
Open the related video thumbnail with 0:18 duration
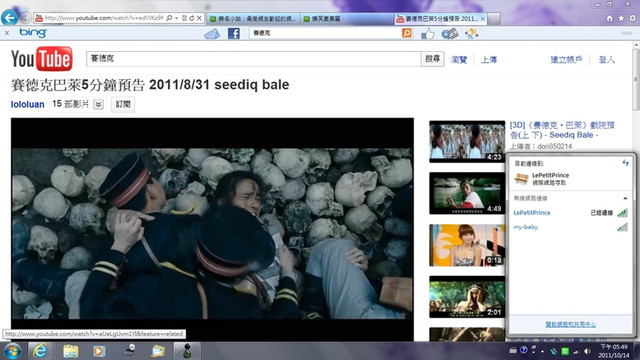click(467, 245)
